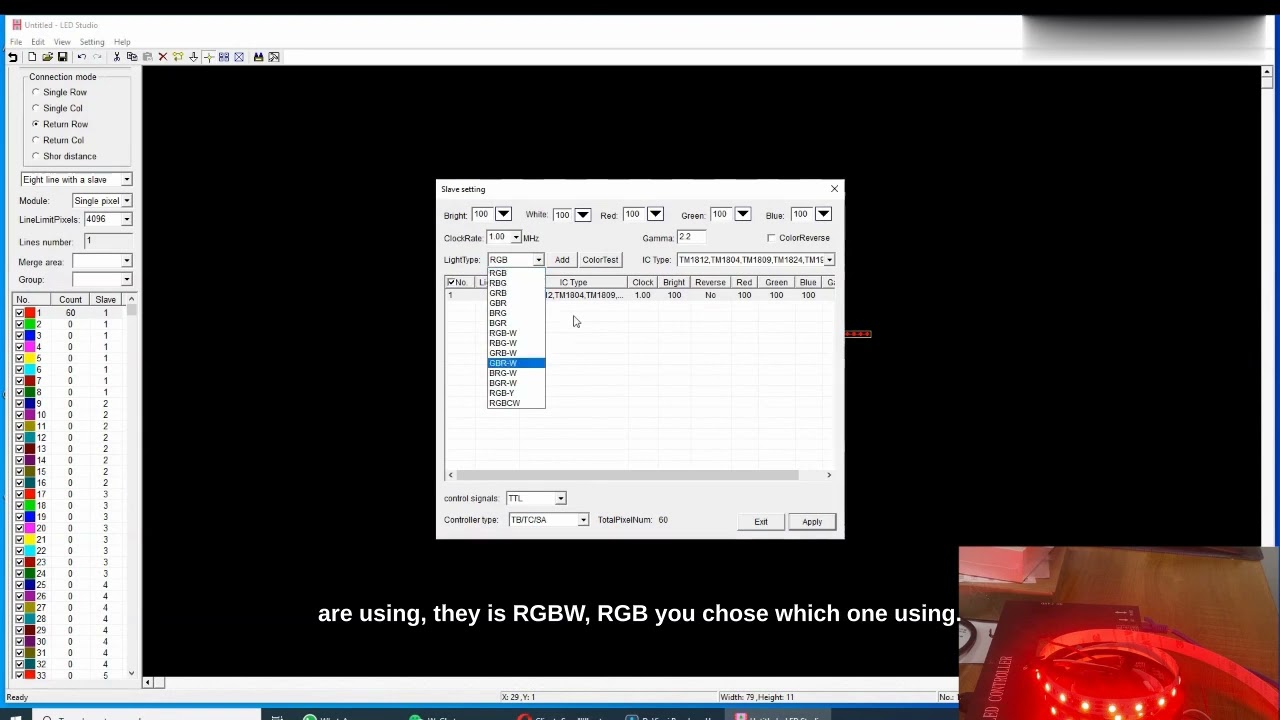Screen dimensions: 1280x720
Task: Open the File menu
Action: tap(16, 42)
